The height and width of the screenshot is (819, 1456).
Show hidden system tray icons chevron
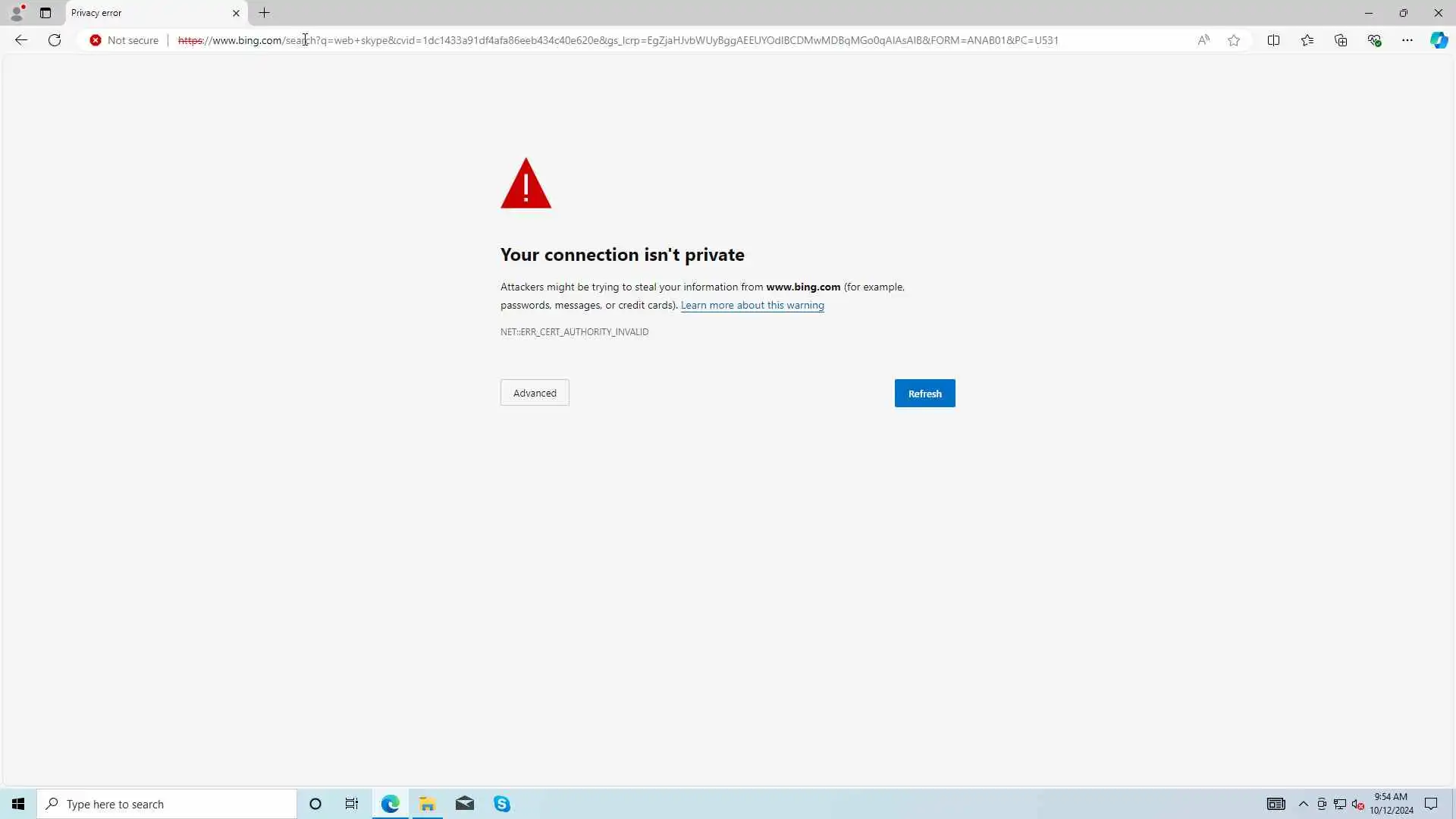[x=1304, y=804]
